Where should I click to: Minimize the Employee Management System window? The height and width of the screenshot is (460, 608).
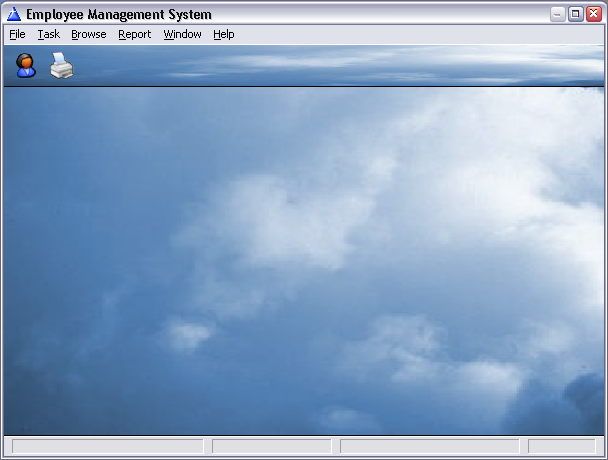click(x=557, y=14)
